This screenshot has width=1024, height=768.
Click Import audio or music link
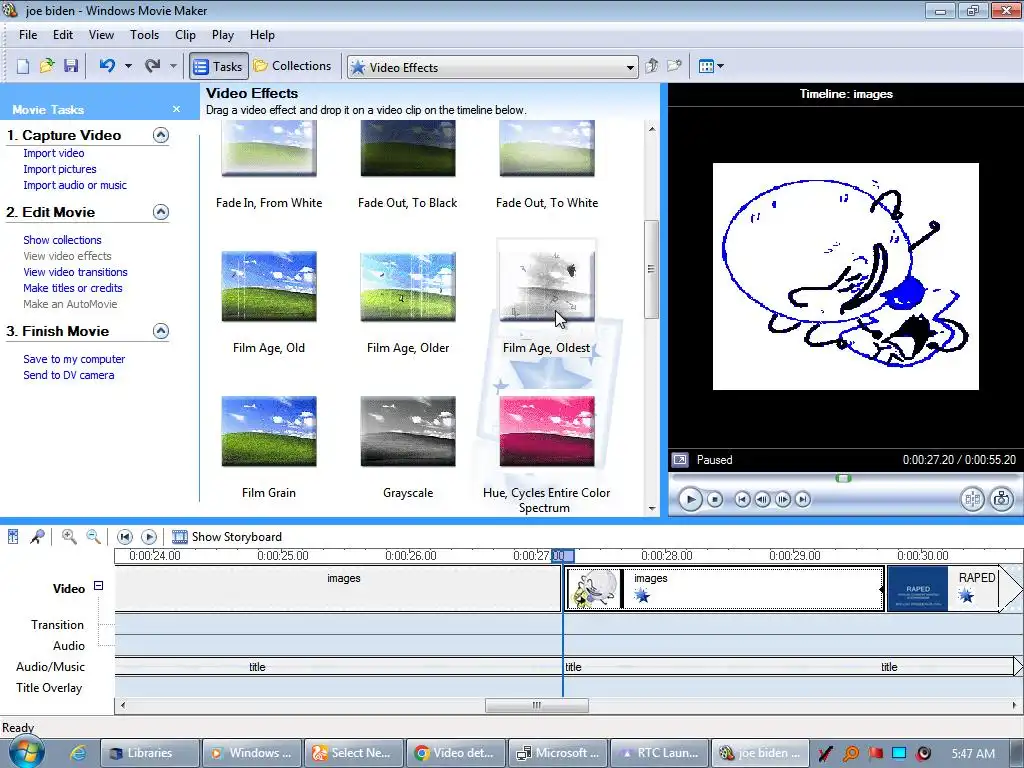tap(75, 185)
